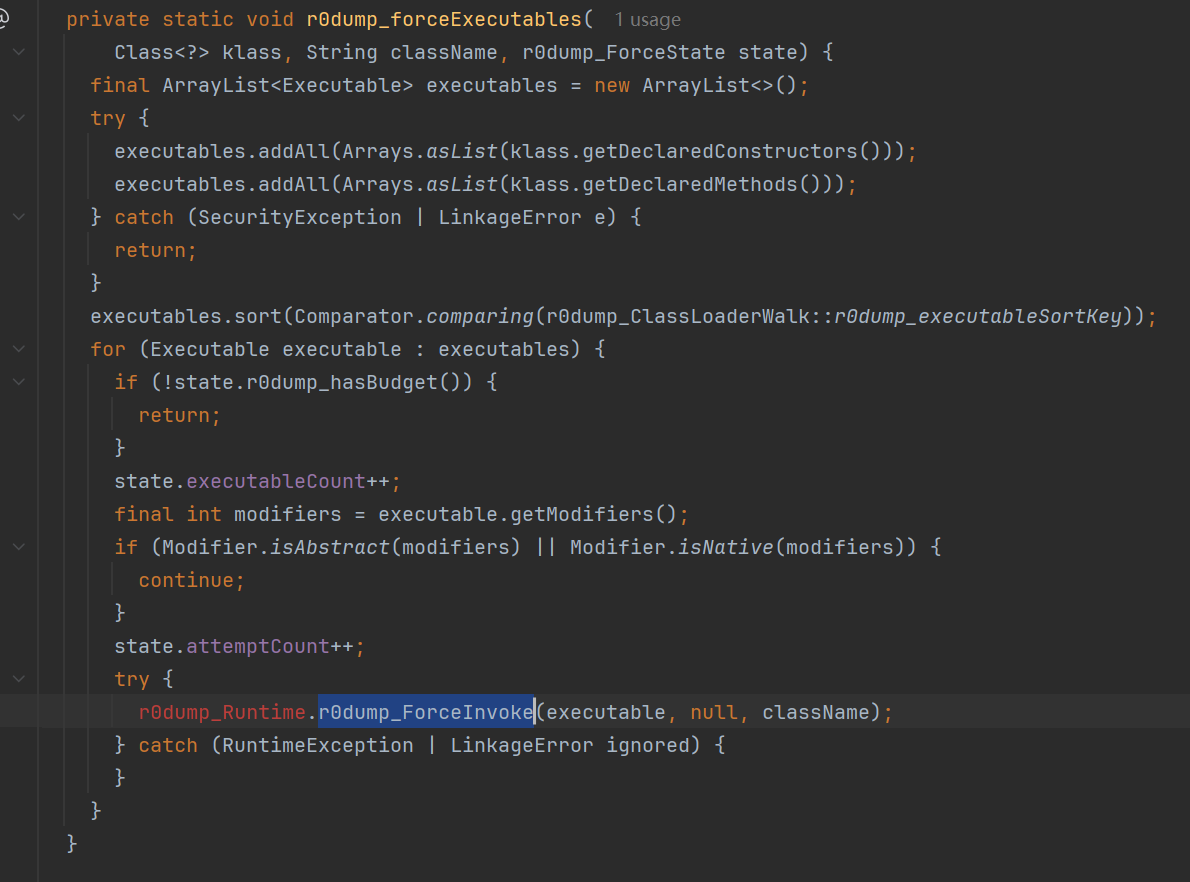
Task: Click the gutter annotation icon beside method declaration
Action: pos(2,19)
